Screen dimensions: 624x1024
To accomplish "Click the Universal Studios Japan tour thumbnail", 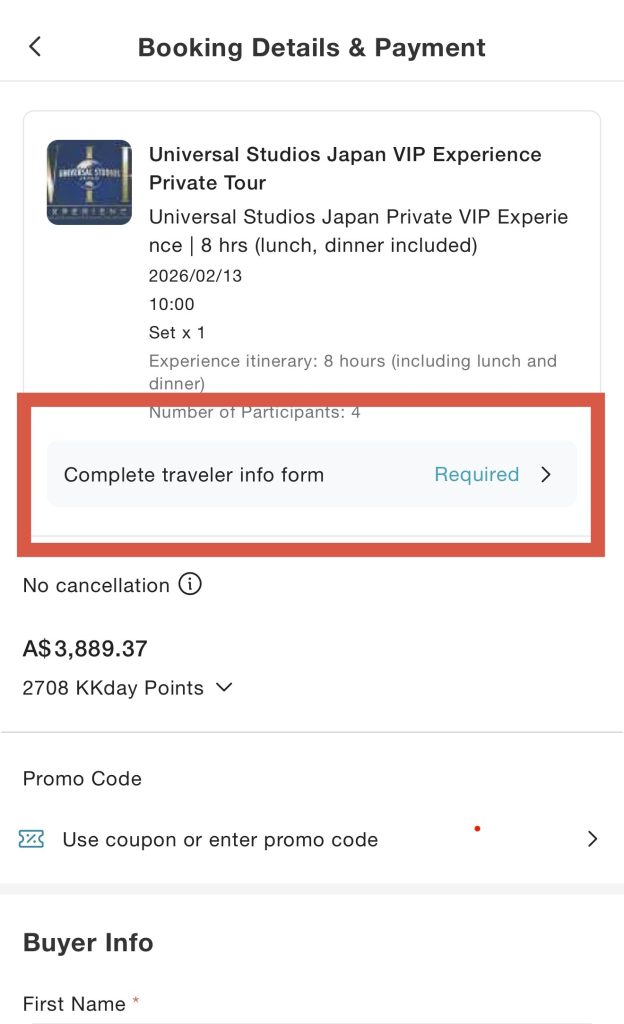I will point(88,182).
